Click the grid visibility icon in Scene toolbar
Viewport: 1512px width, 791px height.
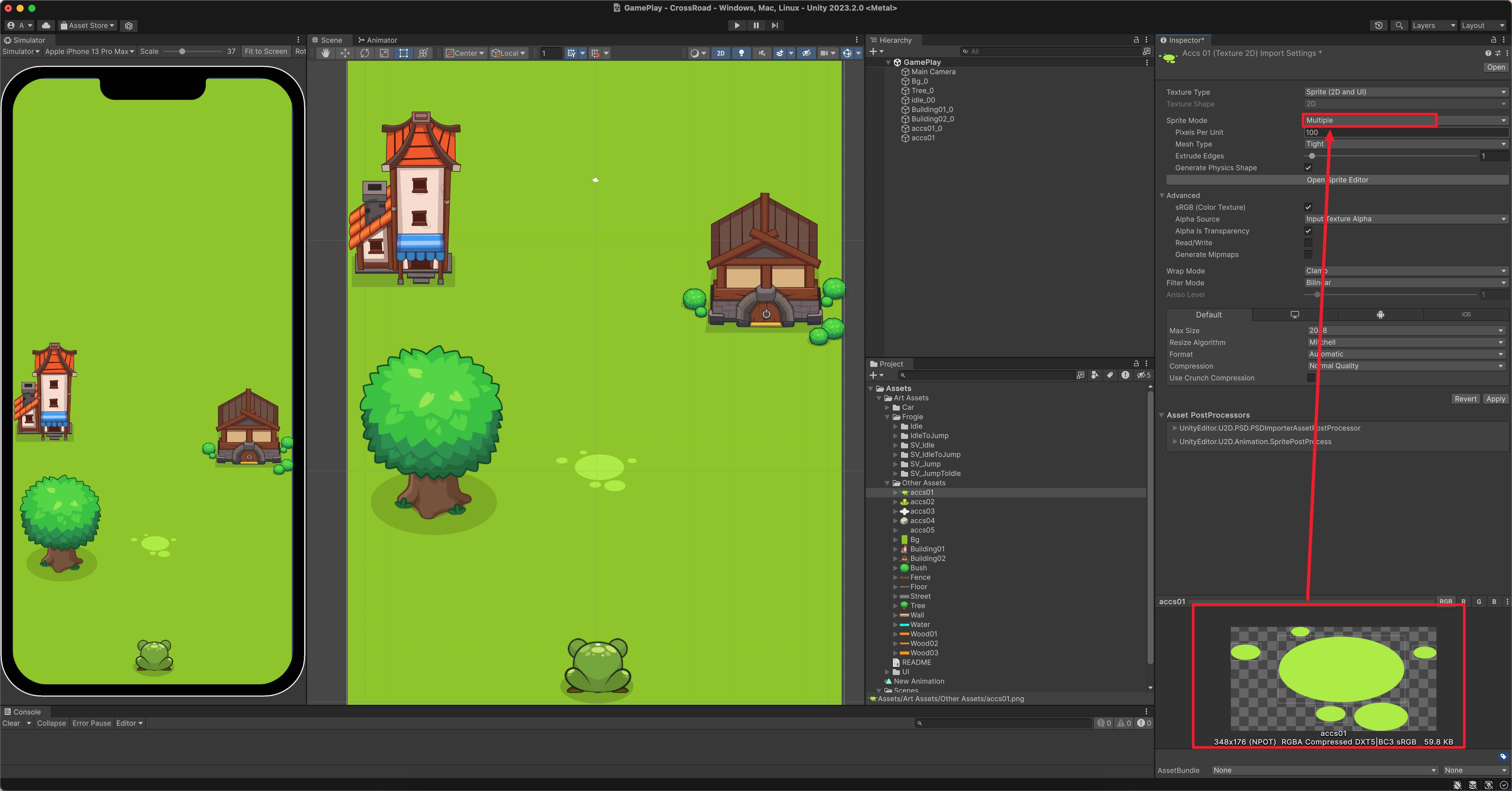(x=571, y=53)
